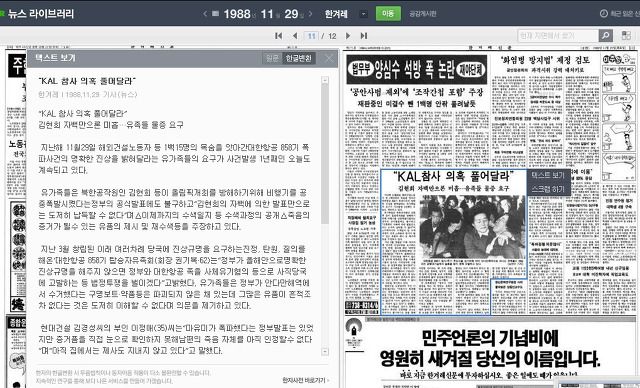Click the KAL참사 article photo

click(473, 227)
